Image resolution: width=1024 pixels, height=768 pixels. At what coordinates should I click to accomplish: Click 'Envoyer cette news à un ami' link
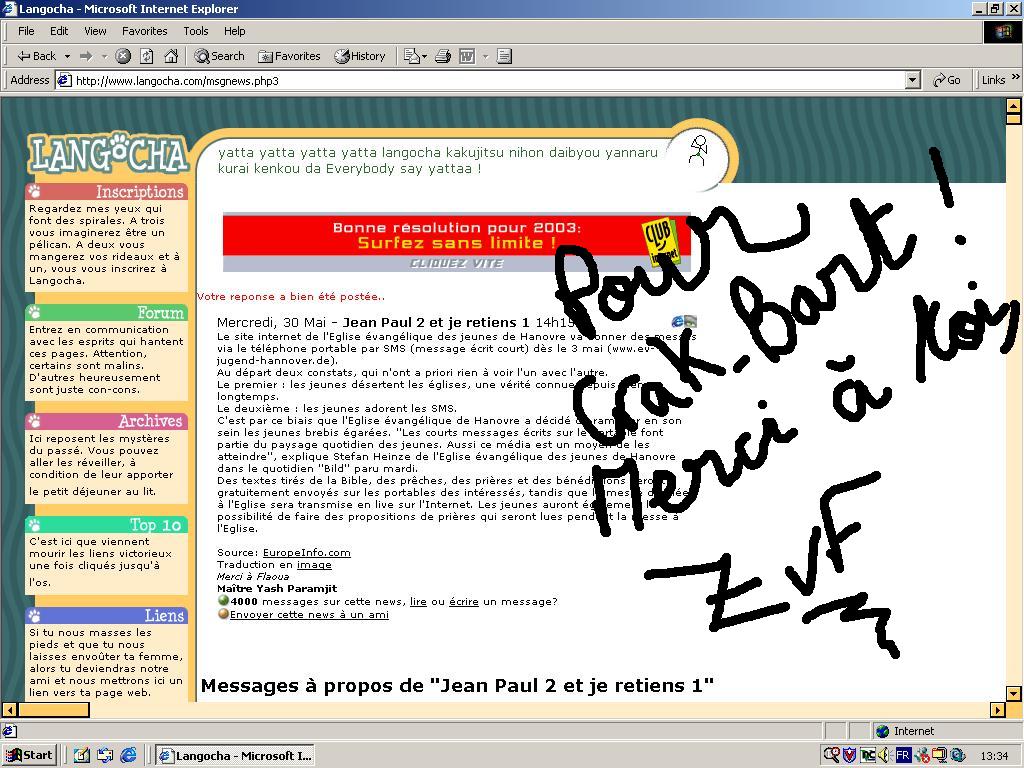[x=309, y=614]
